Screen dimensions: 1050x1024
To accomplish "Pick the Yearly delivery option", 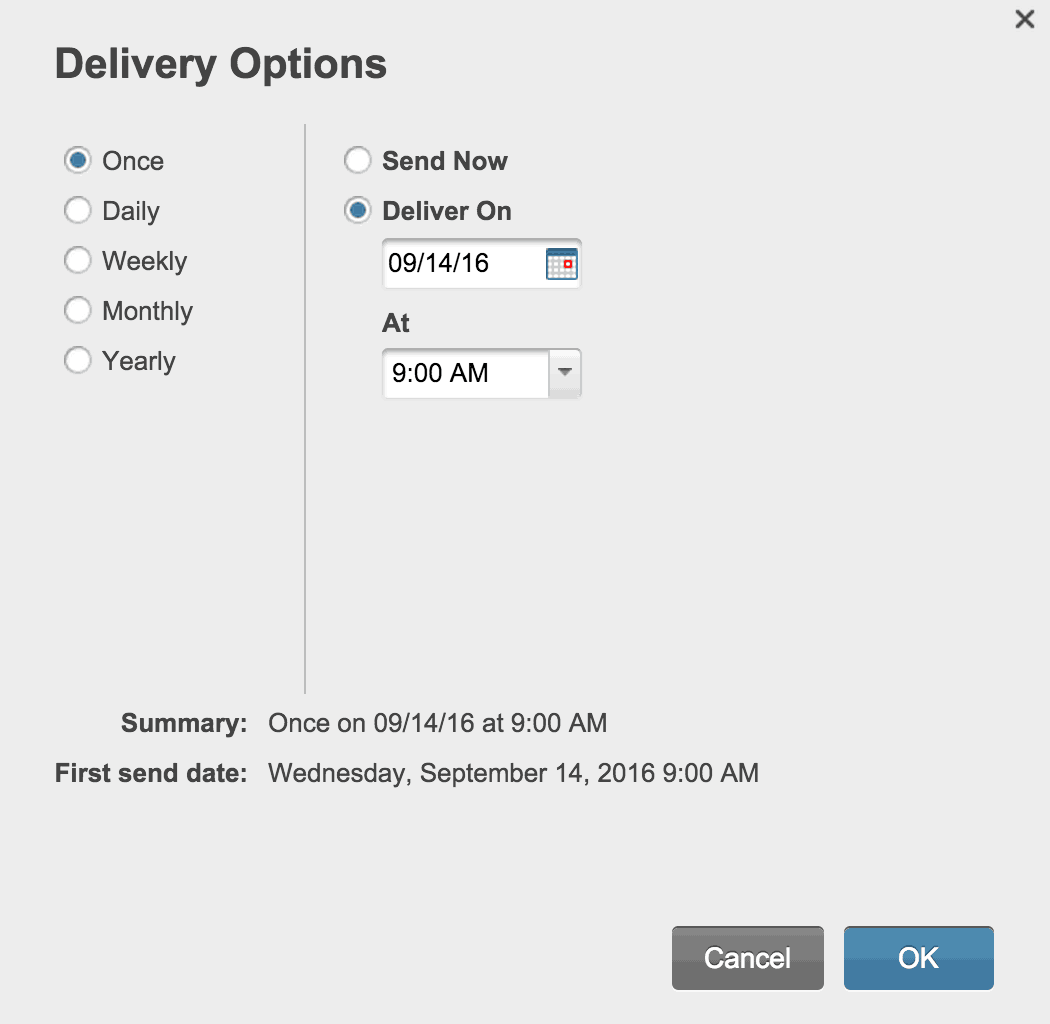I will tap(77, 360).
